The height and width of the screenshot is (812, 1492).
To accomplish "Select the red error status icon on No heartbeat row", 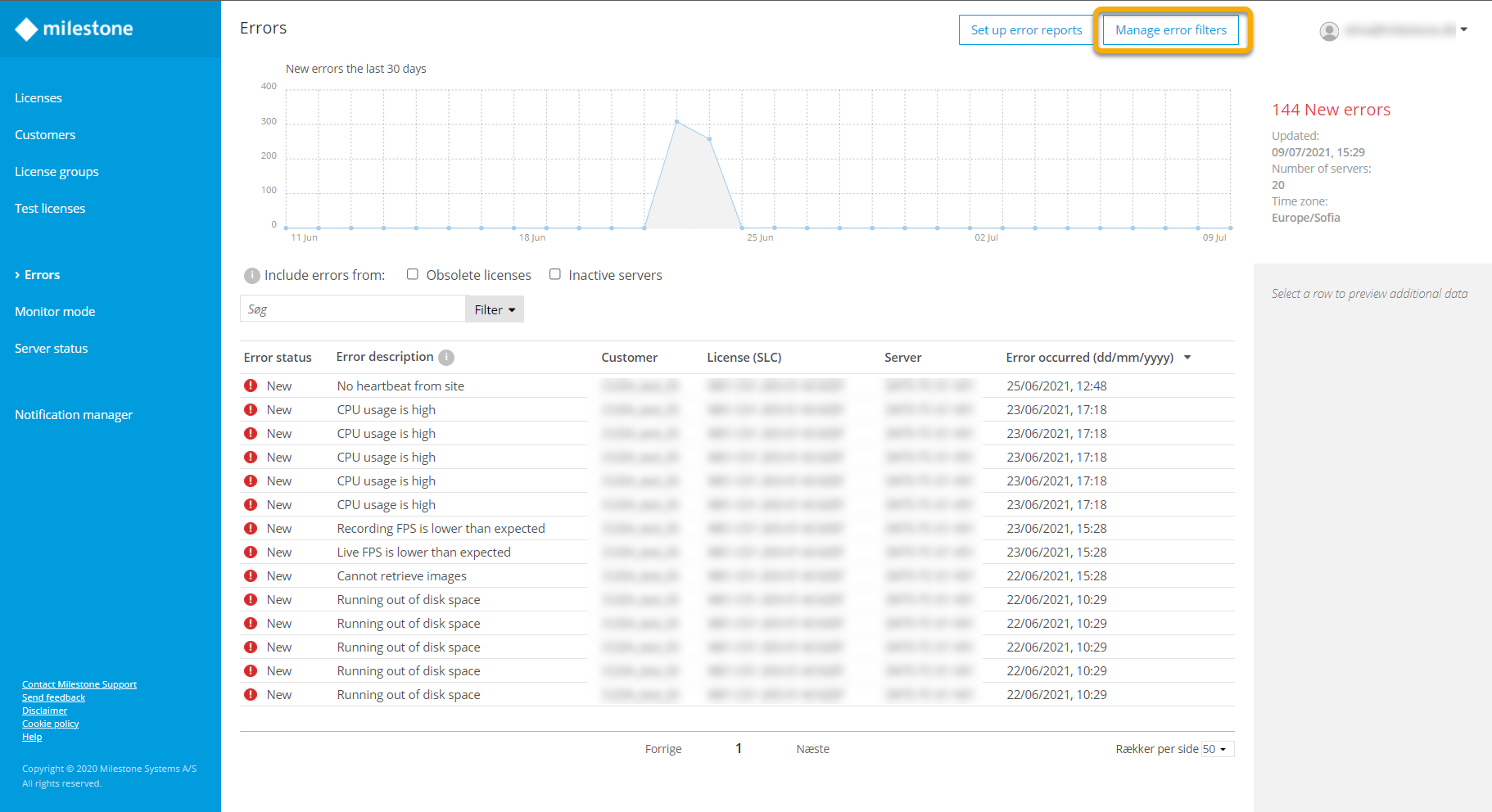I will click(251, 385).
